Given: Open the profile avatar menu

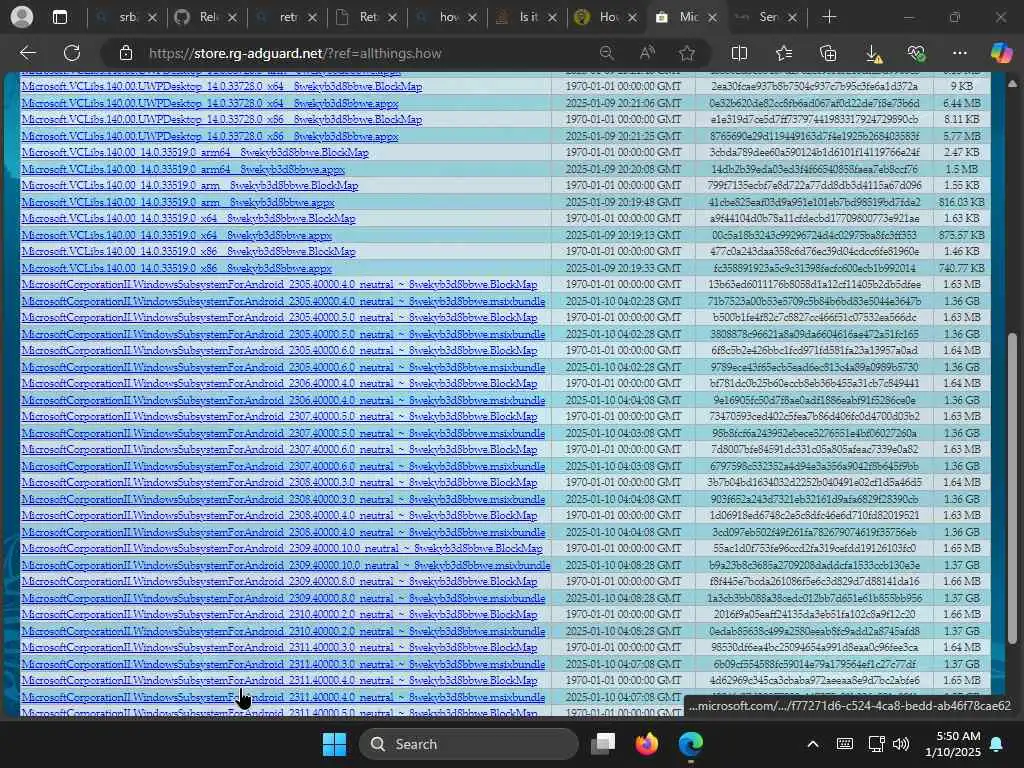Looking at the screenshot, I should (x=22, y=16).
